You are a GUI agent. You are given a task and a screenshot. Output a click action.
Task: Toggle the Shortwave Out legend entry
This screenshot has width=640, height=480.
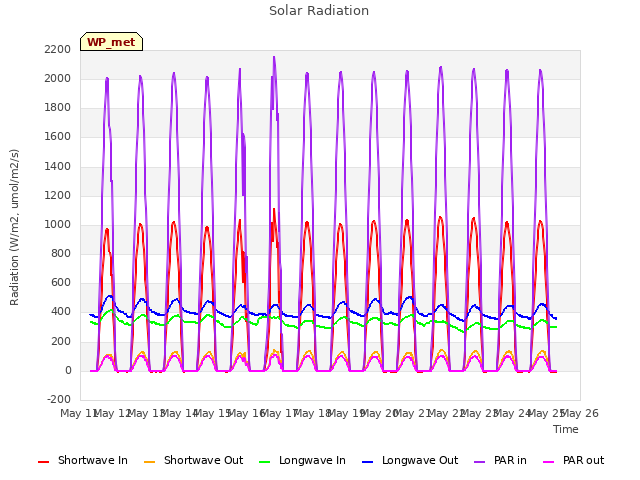coord(193,460)
